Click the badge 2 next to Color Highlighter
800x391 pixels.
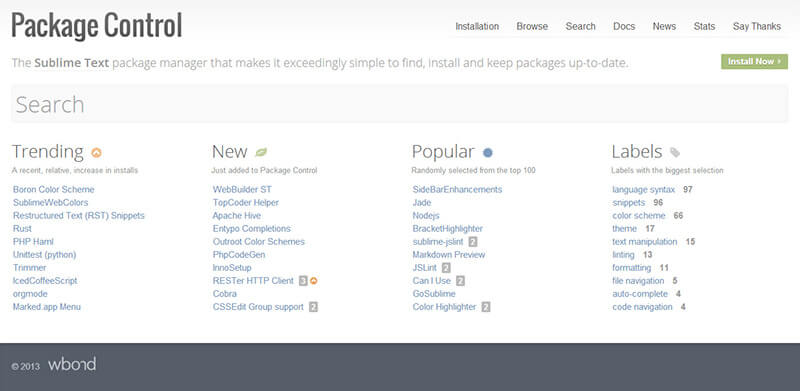[x=486, y=307]
